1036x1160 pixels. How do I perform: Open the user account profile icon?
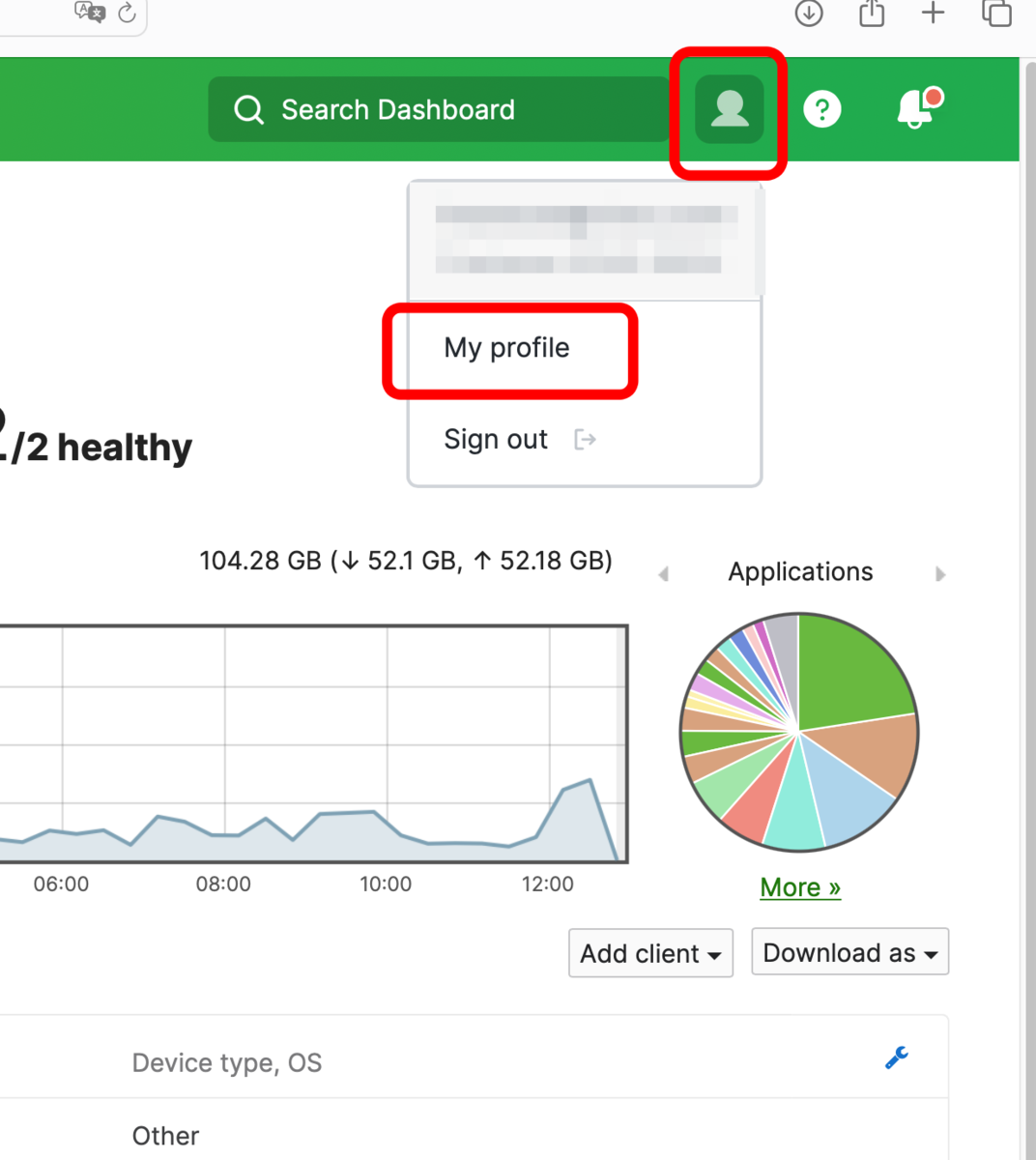[730, 109]
